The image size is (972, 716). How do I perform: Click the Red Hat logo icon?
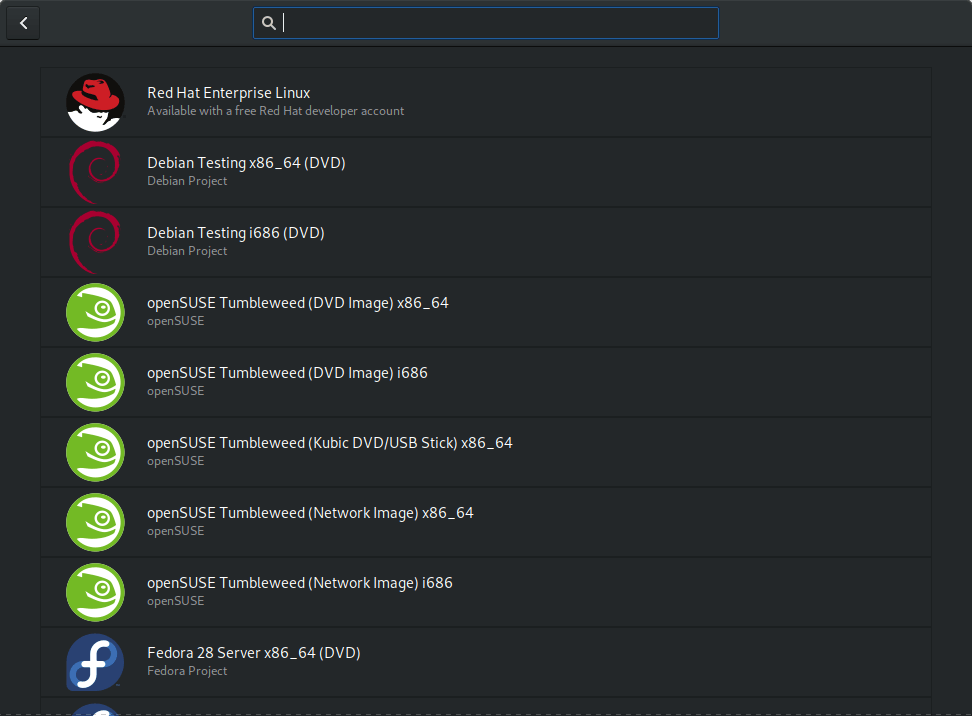[95, 102]
